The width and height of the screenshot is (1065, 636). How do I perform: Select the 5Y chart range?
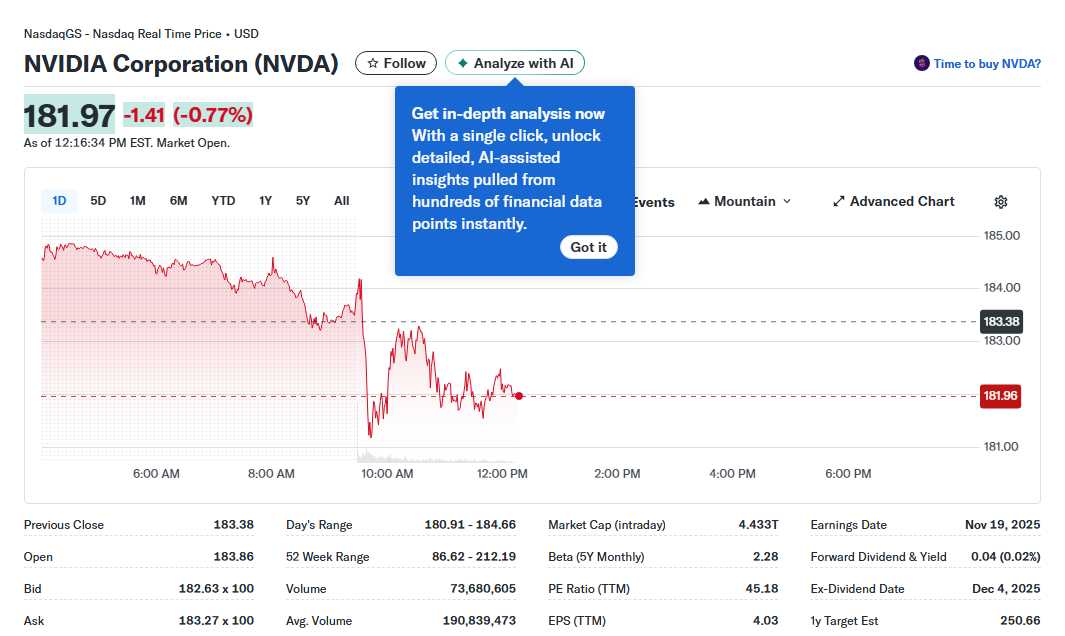point(303,201)
